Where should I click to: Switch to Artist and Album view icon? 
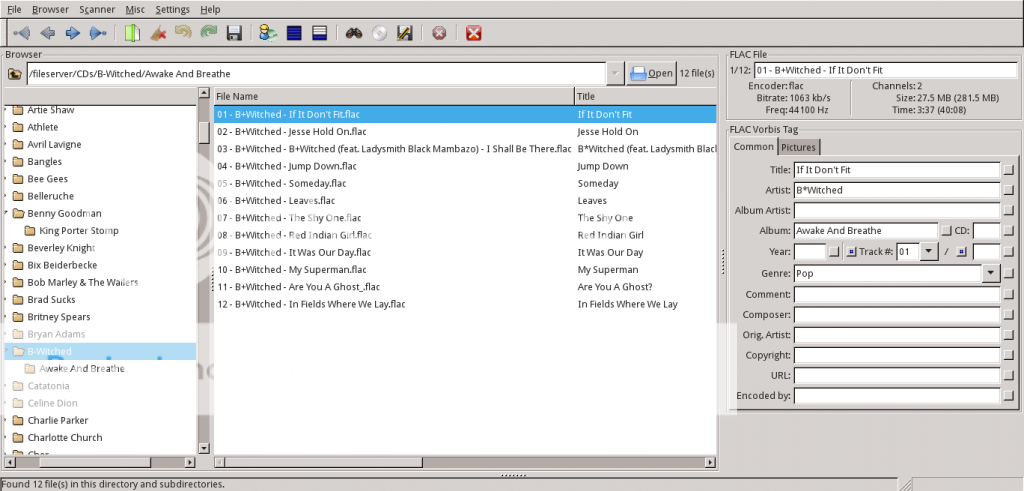coord(268,33)
